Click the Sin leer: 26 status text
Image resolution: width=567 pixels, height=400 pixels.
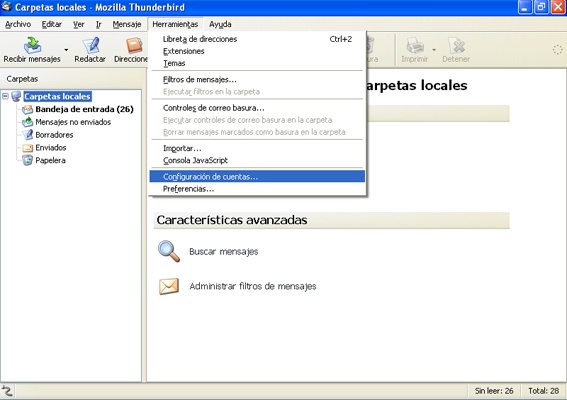pos(494,391)
